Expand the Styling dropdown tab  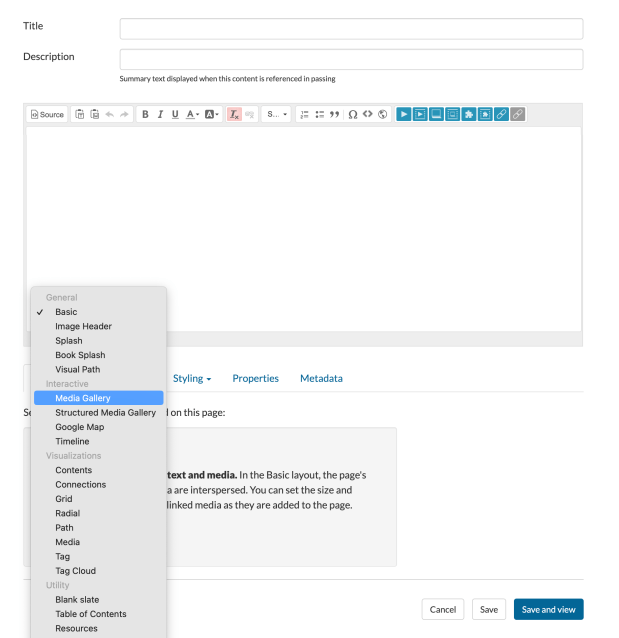click(192, 378)
